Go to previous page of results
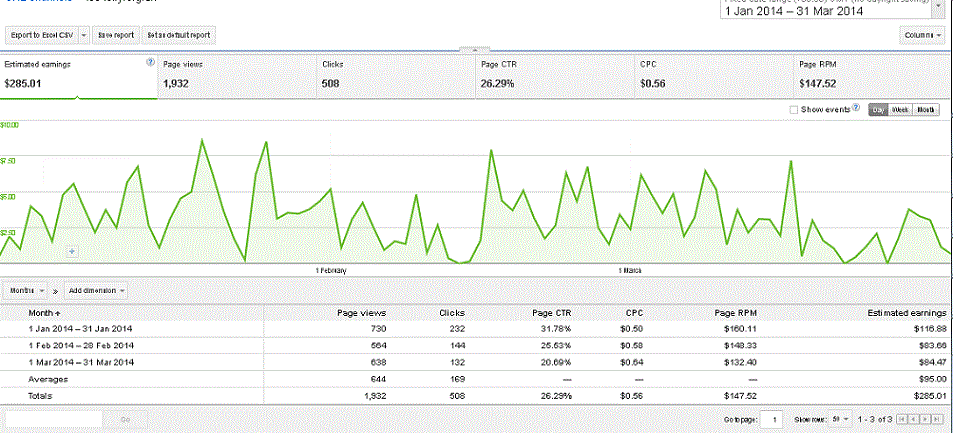Screen dimensions: 953x433 [914, 419]
